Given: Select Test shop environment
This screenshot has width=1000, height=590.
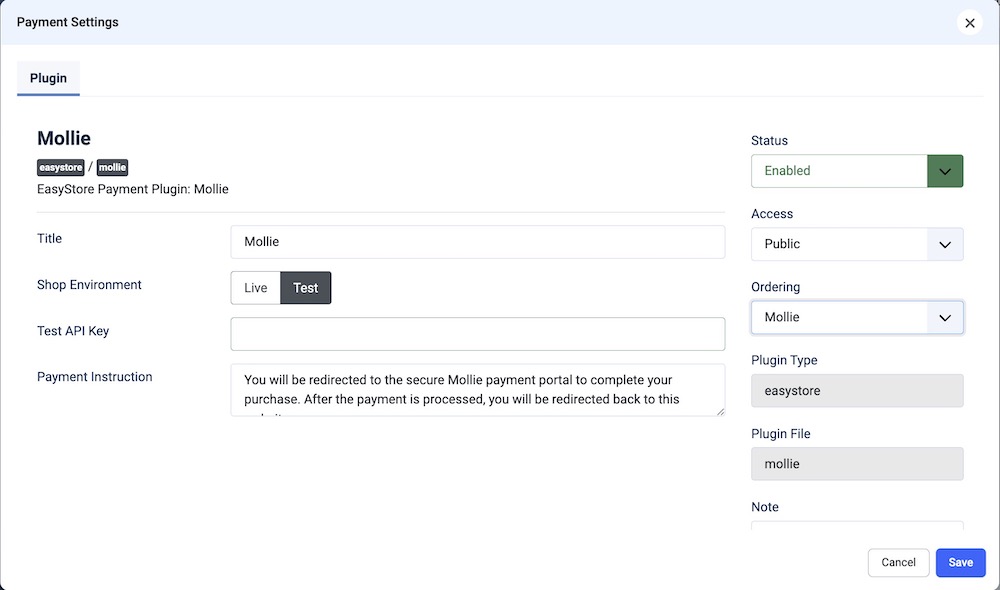Looking at the screenshot, I should tap(305, 288).
